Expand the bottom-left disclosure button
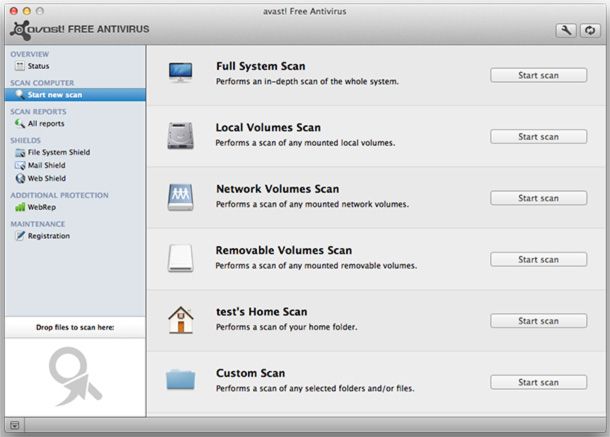Image resolution: width=610 pixels, height=437 pixels. (14, 426)
